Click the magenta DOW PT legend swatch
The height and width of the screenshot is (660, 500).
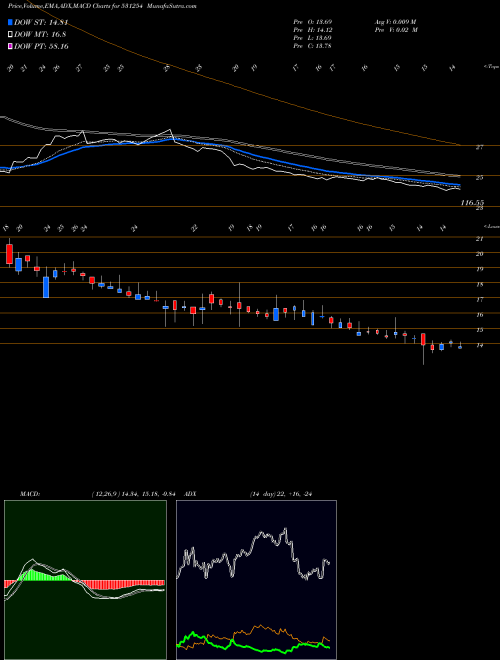point(10,47)
